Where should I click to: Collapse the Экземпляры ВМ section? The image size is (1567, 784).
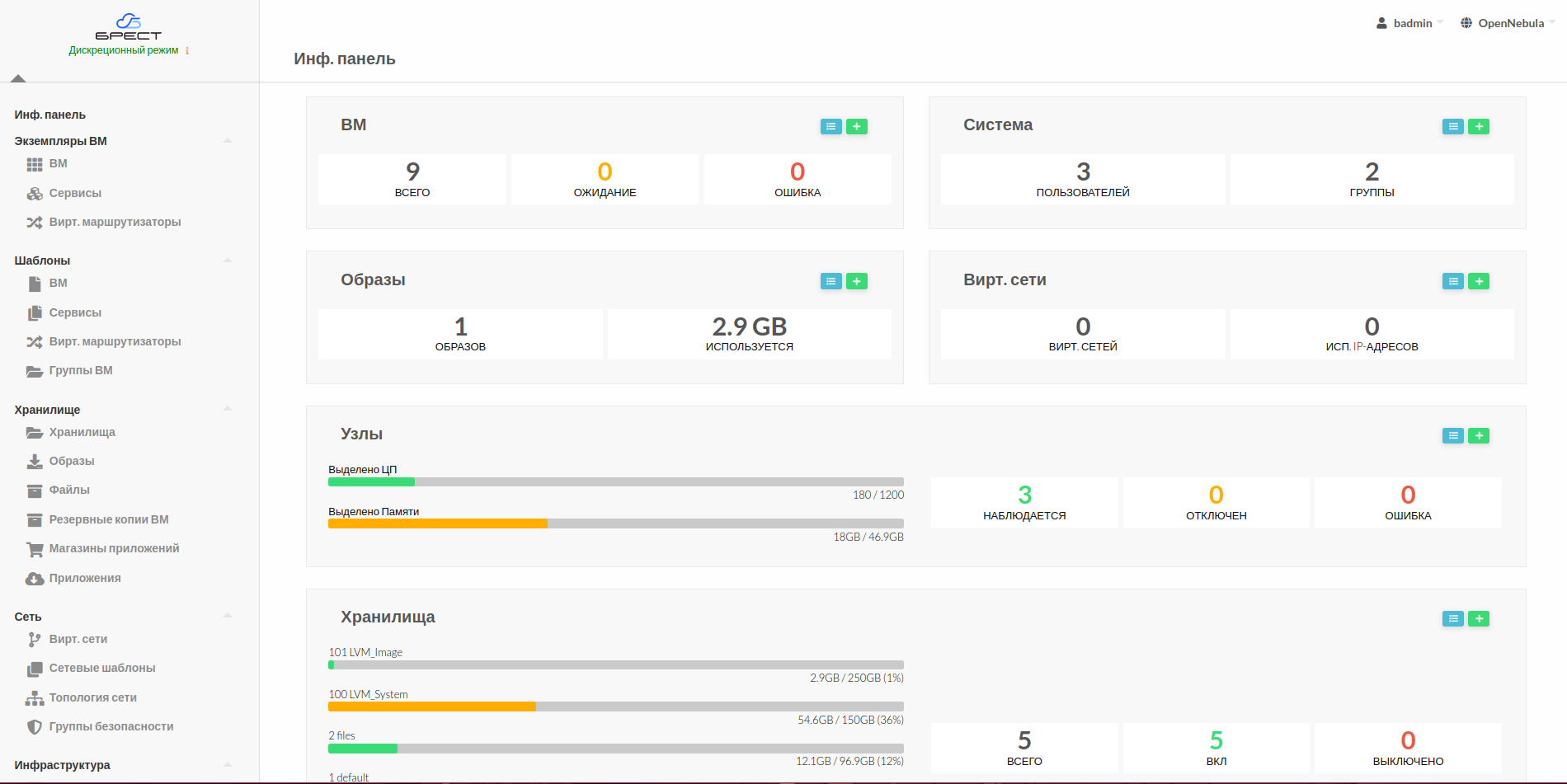228,141
